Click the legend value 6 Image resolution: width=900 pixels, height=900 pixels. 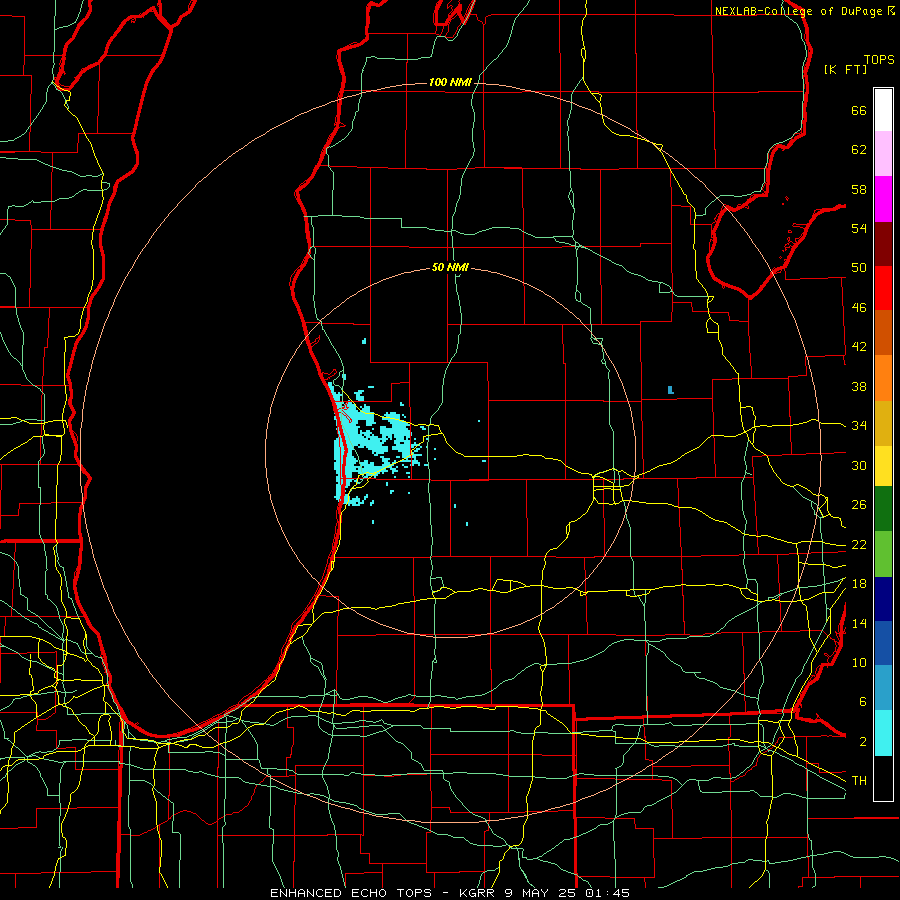(x=863, y=702)
